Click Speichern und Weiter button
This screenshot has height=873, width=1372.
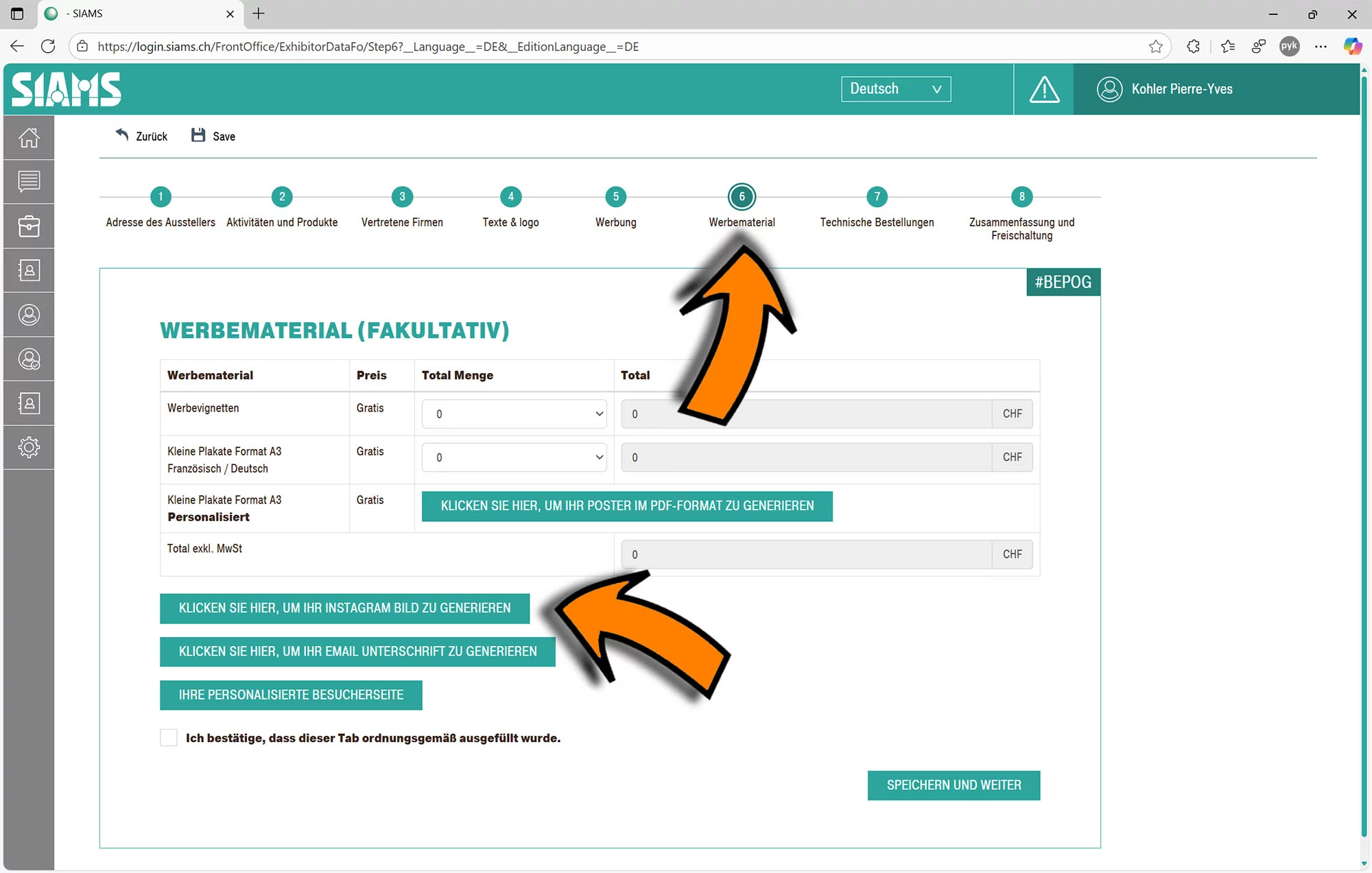954,785
